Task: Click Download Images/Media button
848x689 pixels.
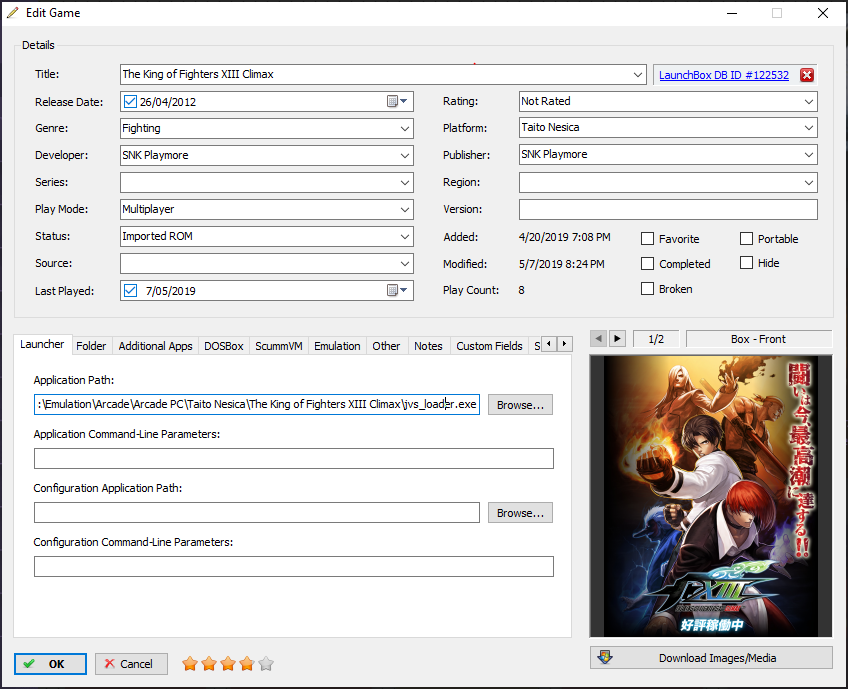Action: point(711,658)
